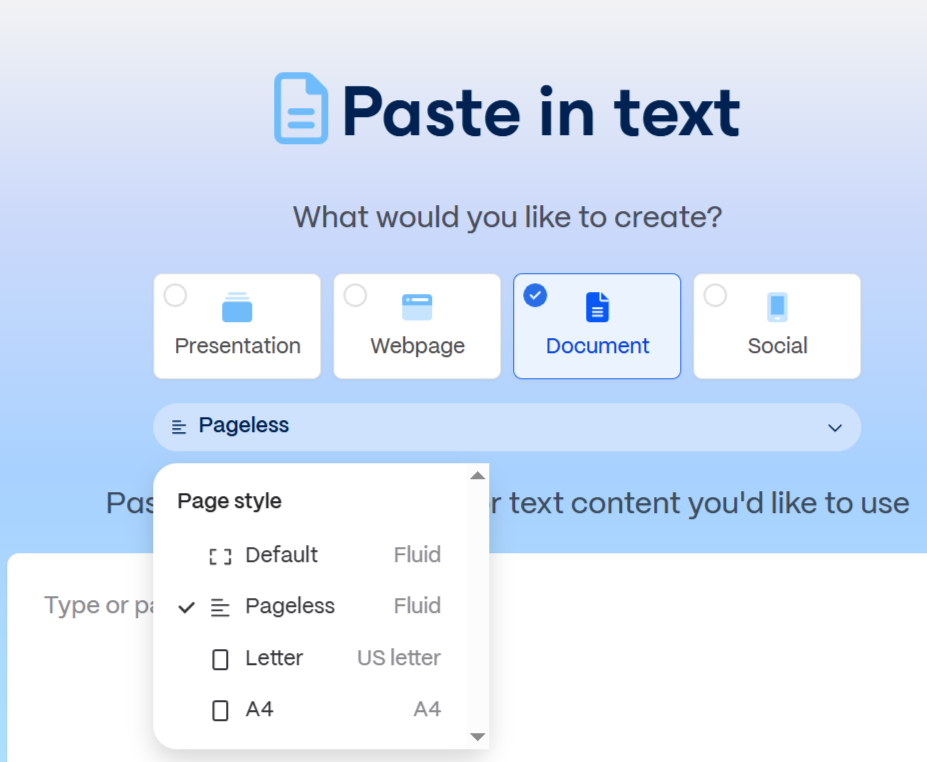Click the Paste in text header icon

click(x=301, y=108)
